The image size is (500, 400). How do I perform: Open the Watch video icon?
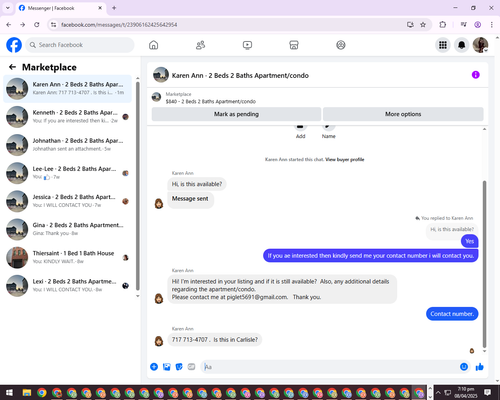[x=247, y=45]
